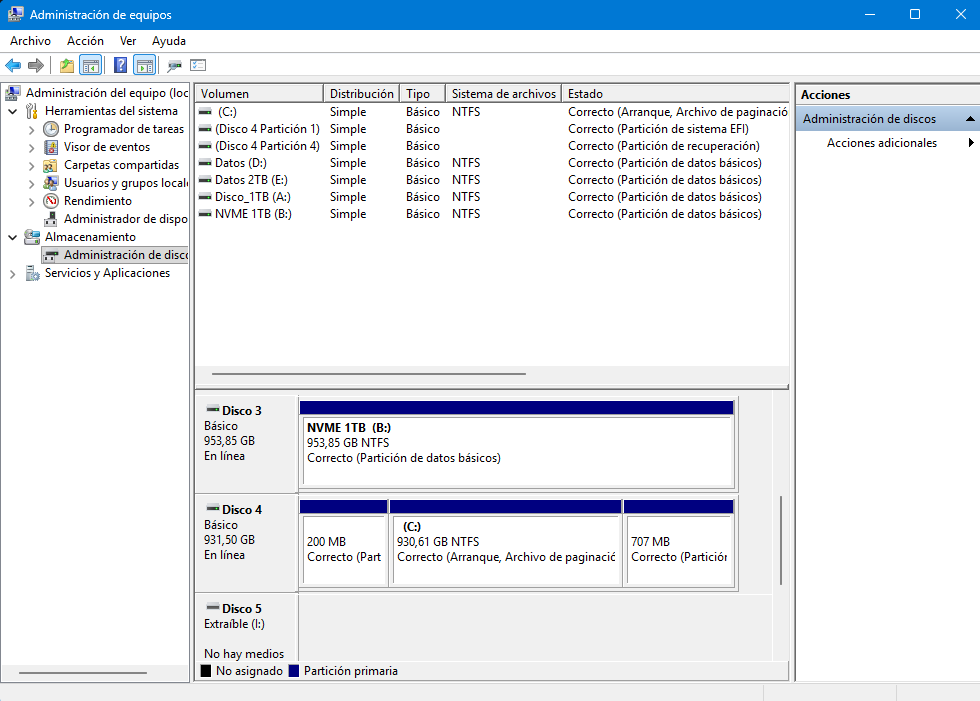Click the blue Partición primaria legend swatch
Screen dimensions: 980x701
[x=294, y=671]
